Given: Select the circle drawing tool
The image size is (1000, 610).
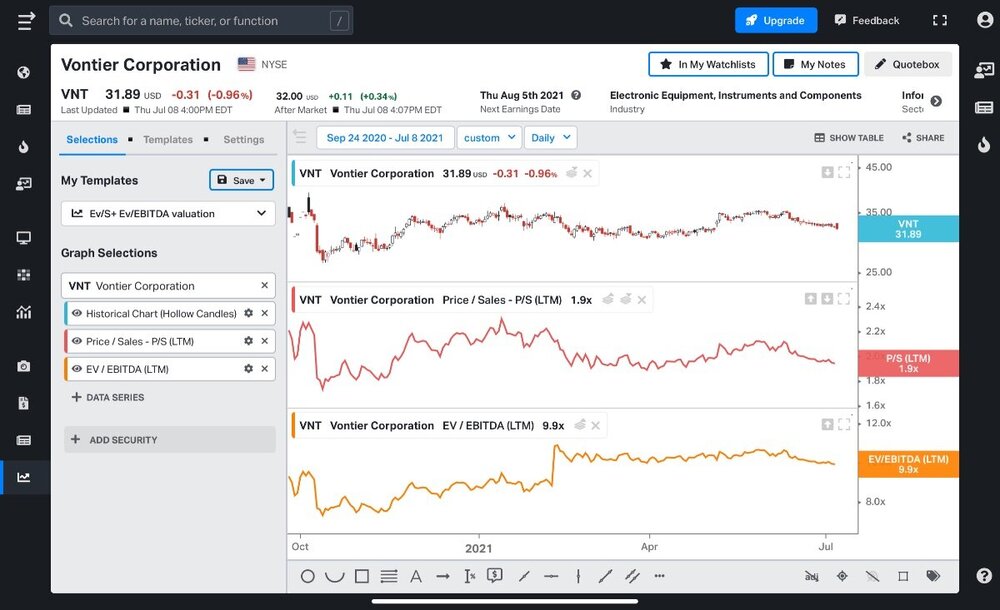Looking at the screenshot, I should click(x=307, y=577).
